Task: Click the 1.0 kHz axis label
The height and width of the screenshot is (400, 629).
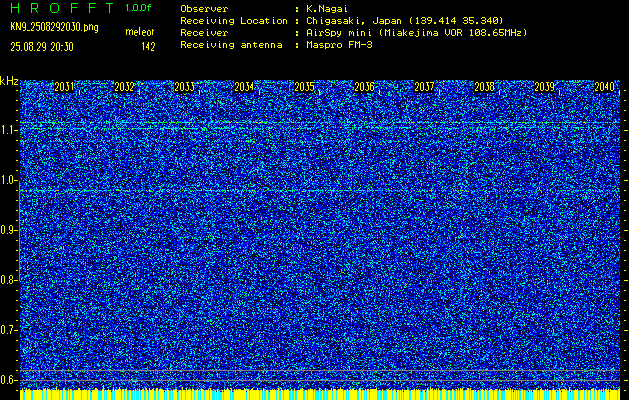Action: click(7, 180)
